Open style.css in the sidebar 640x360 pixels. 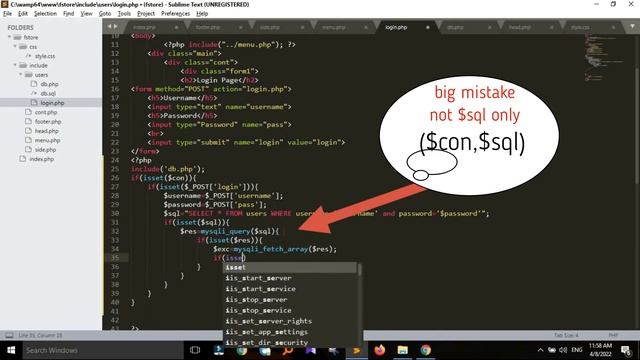coord(45,56)
